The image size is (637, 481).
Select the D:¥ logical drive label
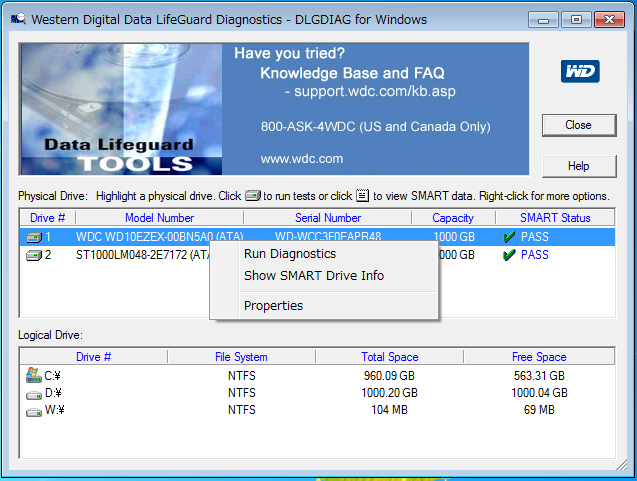point(53,393)
